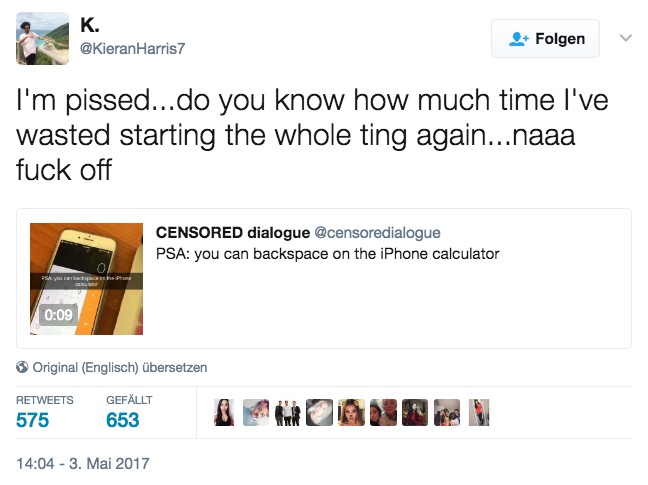
Task: Click the globe translate icon
Action: (22, 367)
